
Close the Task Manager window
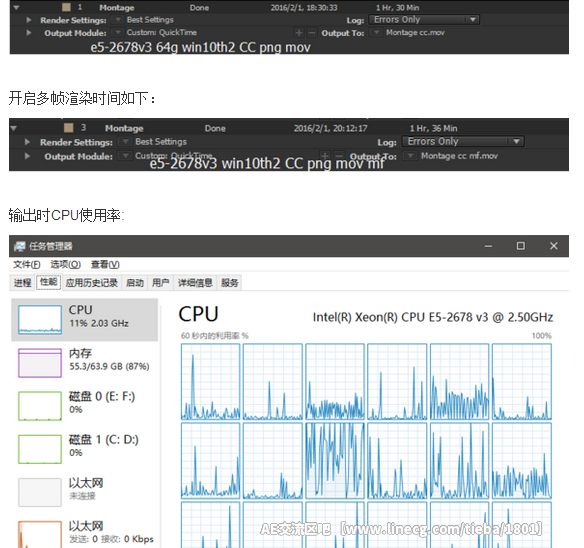[x=553, y=246]
